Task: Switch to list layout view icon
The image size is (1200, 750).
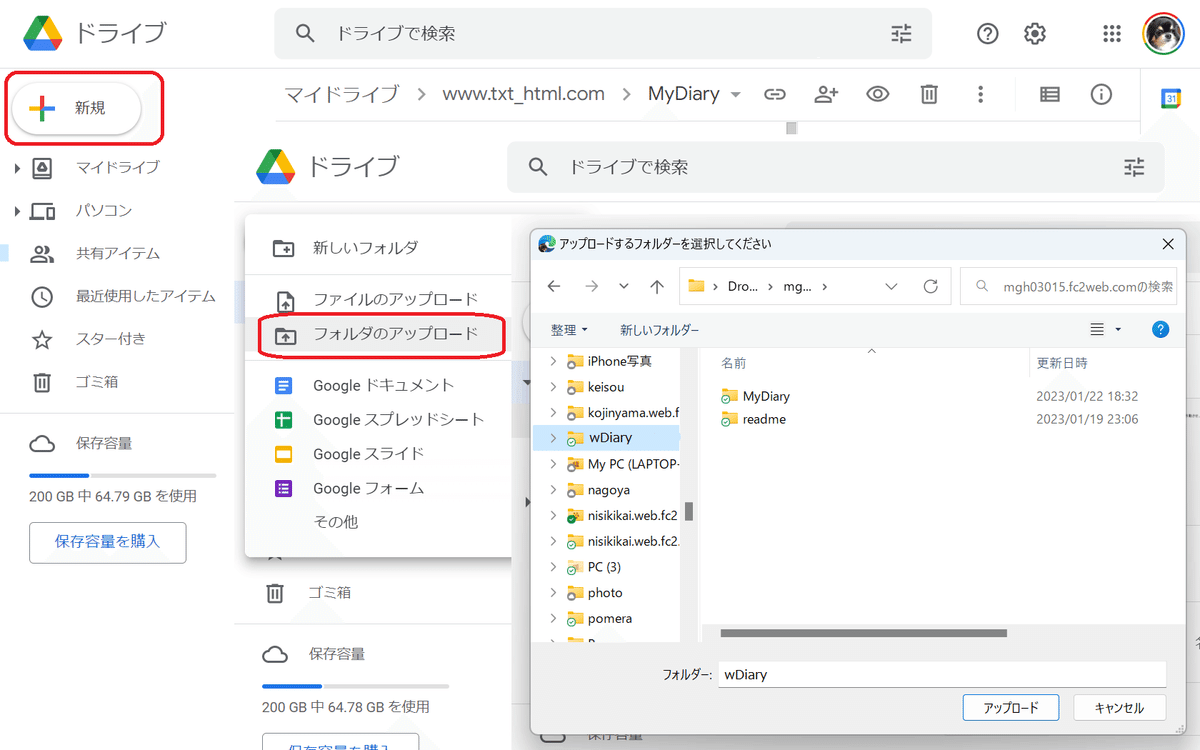Action: 1049,94
